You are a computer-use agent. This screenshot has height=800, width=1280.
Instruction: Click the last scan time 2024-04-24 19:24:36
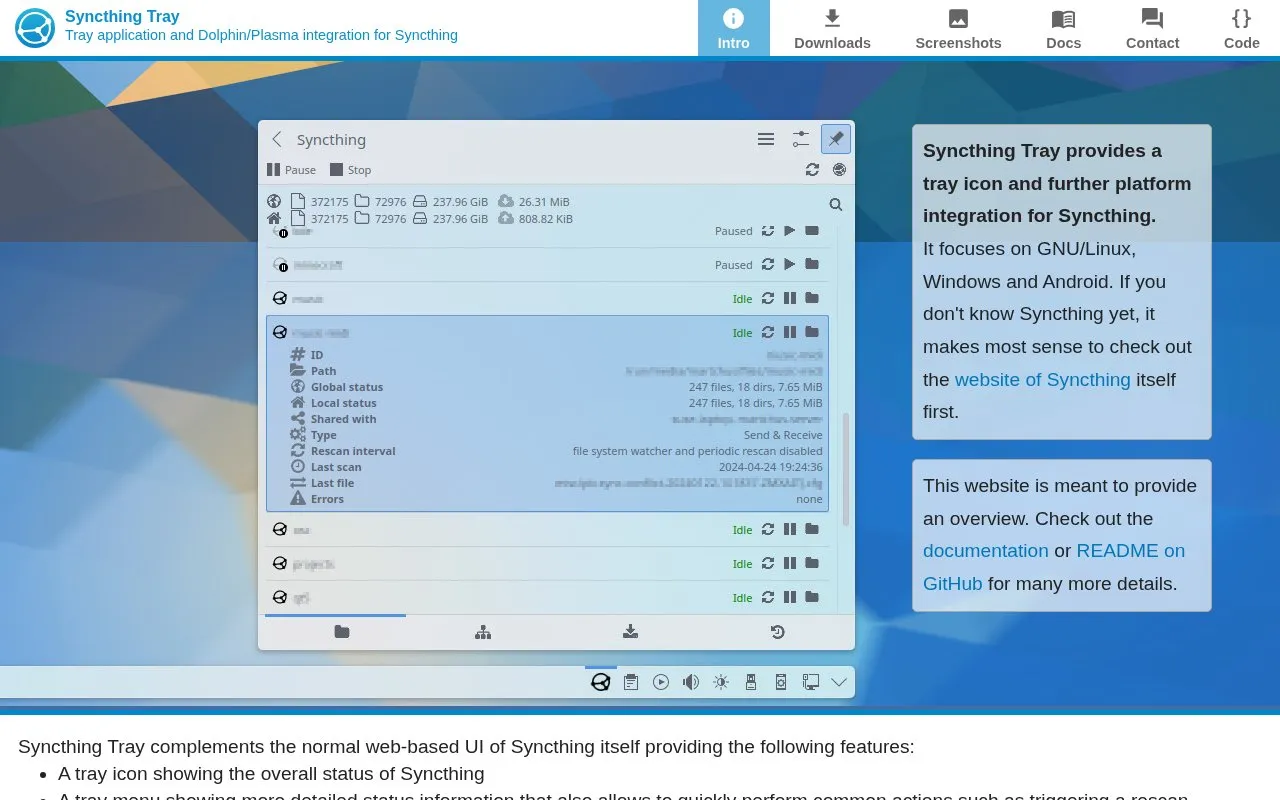tap(771, 467)
